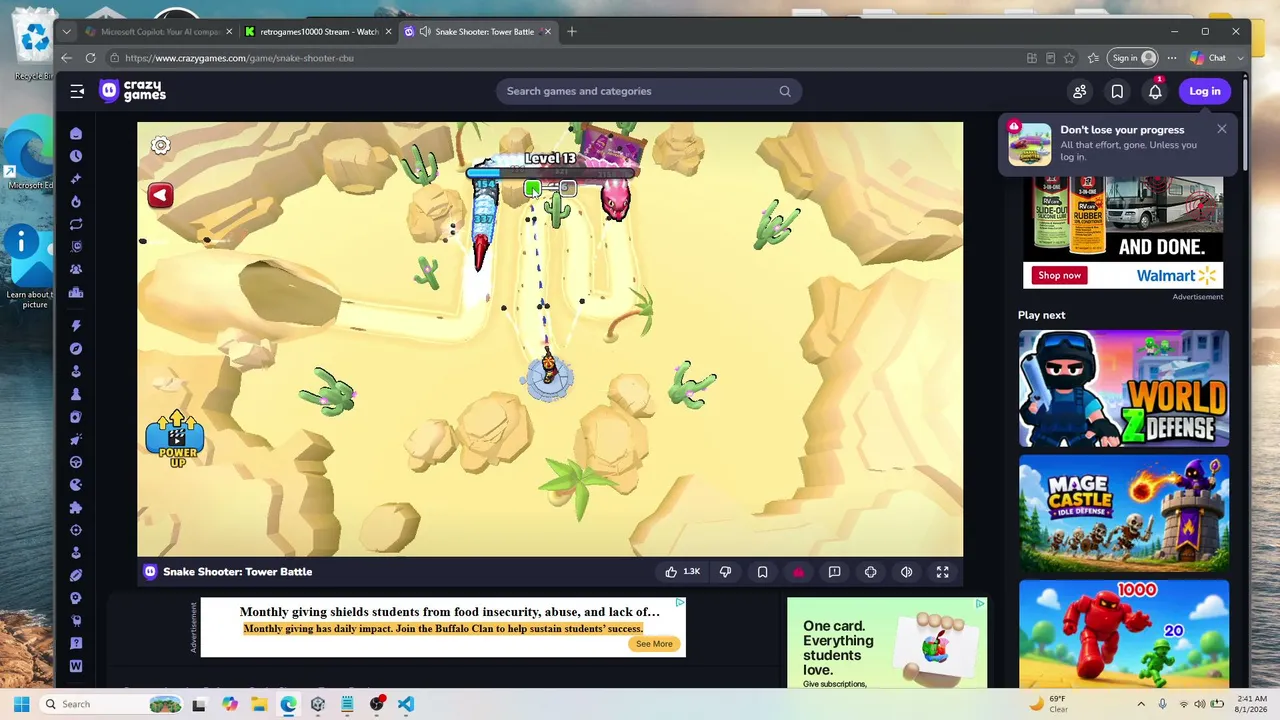The height and width of the screenshot is (720, 1280).
Task: Click the Windows taskbar Search box
Action: pos(112,704)
